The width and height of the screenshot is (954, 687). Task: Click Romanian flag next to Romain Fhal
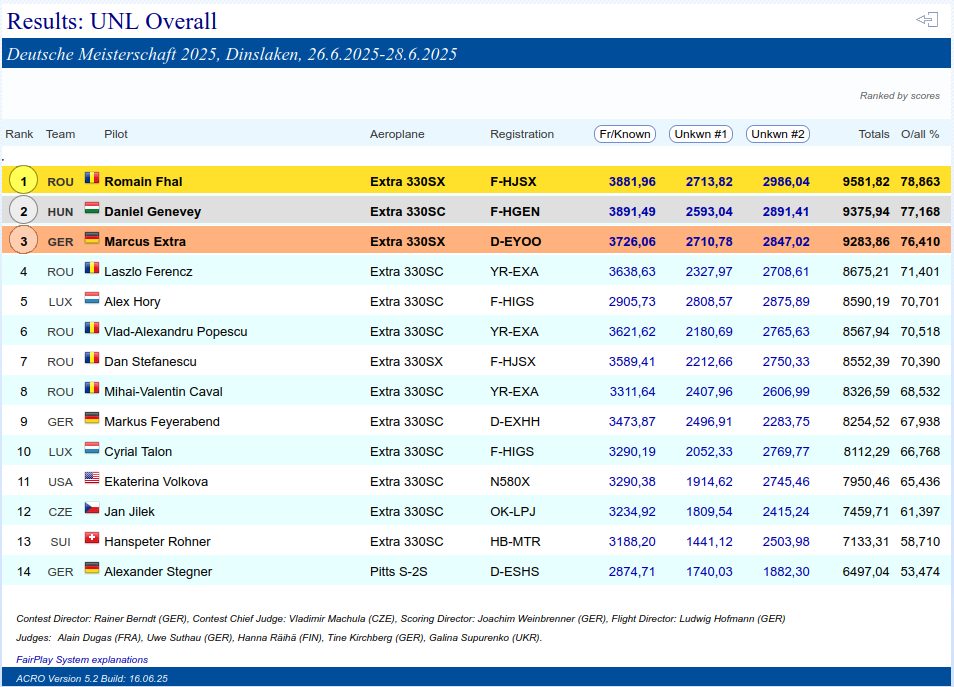coord(92,178)
